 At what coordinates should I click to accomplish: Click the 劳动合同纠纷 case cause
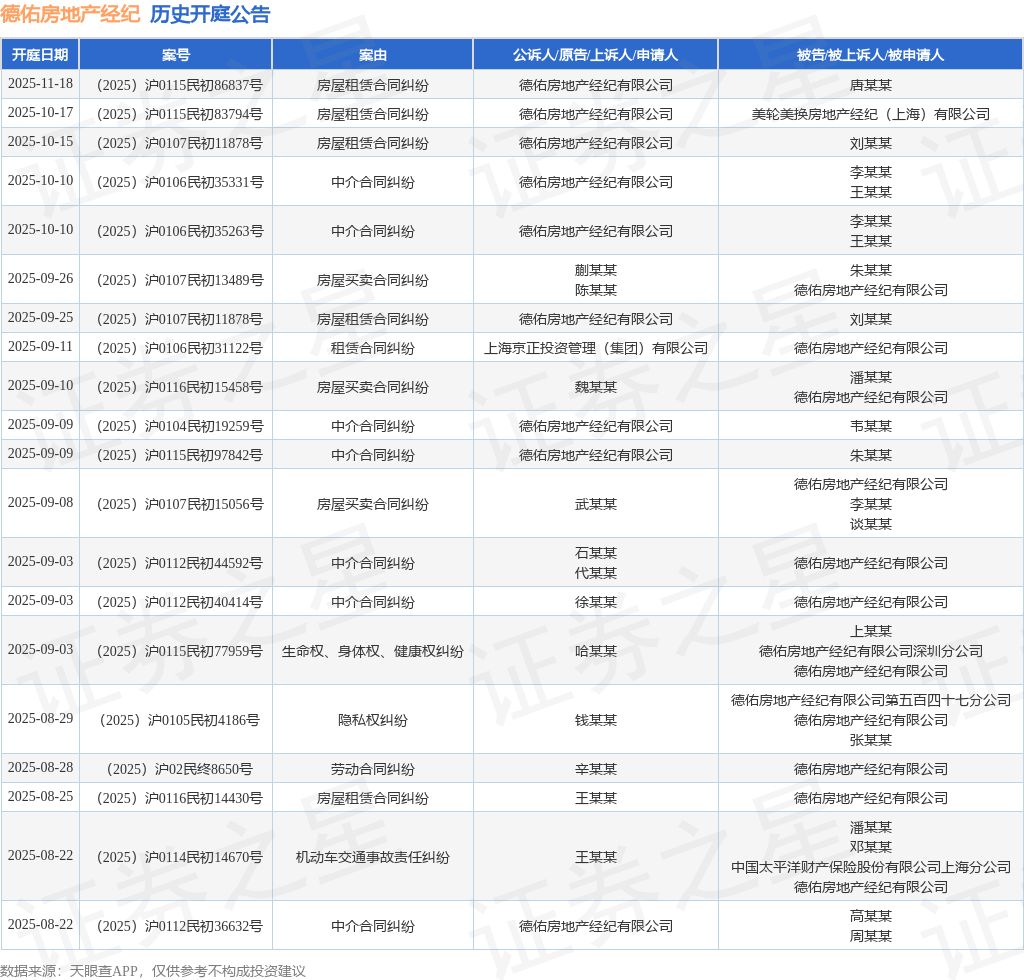tap(372, 769)
